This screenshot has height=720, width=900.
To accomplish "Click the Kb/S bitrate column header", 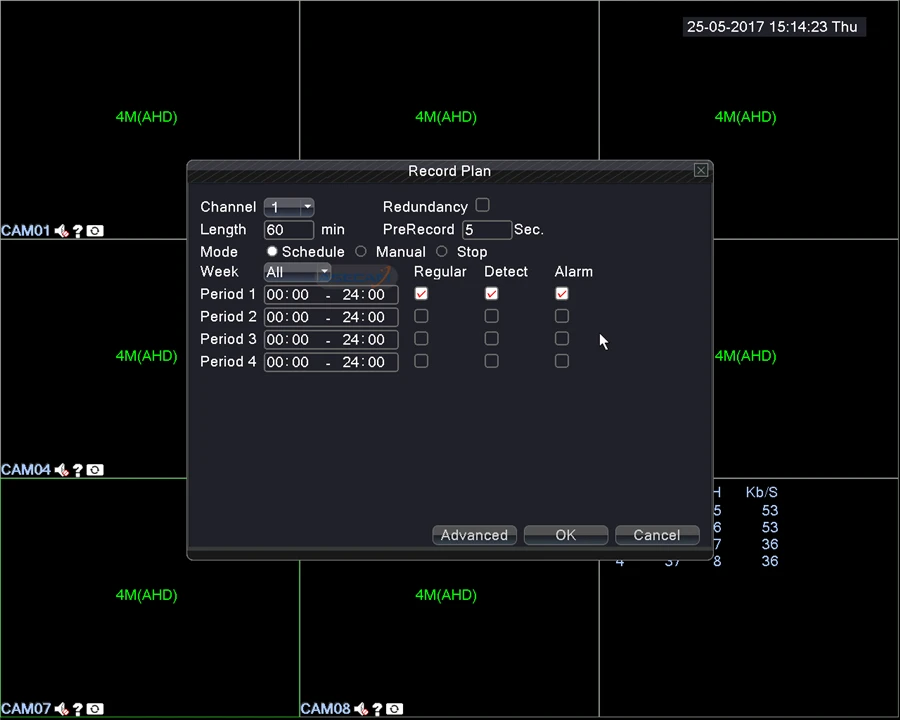I will coord(762,492).
